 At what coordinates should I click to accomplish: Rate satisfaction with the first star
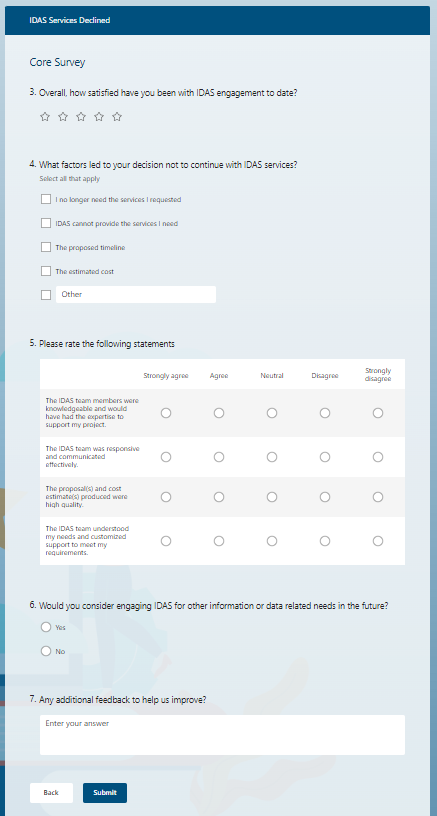tap(45, 117)
